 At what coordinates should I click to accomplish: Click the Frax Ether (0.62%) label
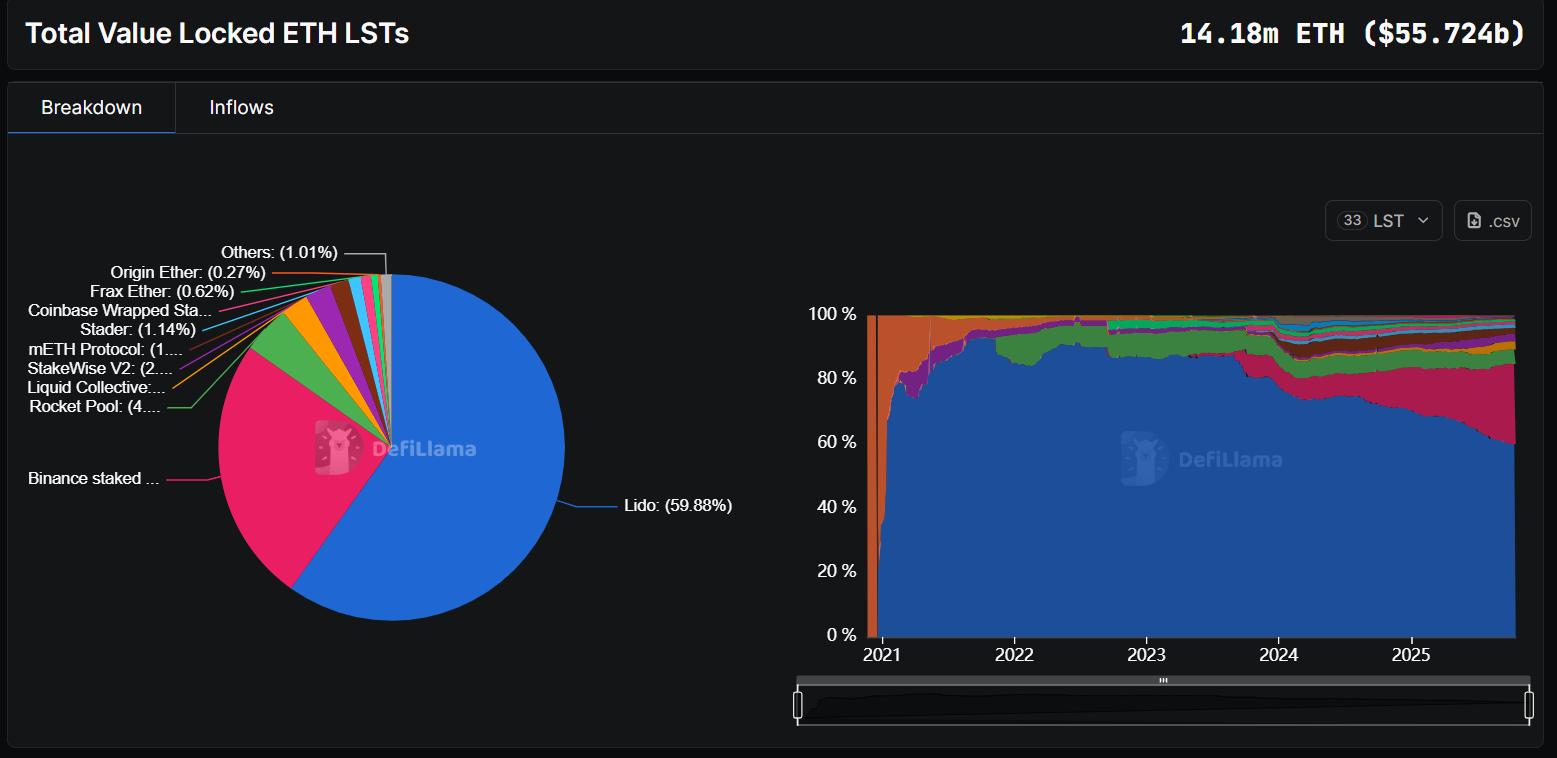pos(162,291)
